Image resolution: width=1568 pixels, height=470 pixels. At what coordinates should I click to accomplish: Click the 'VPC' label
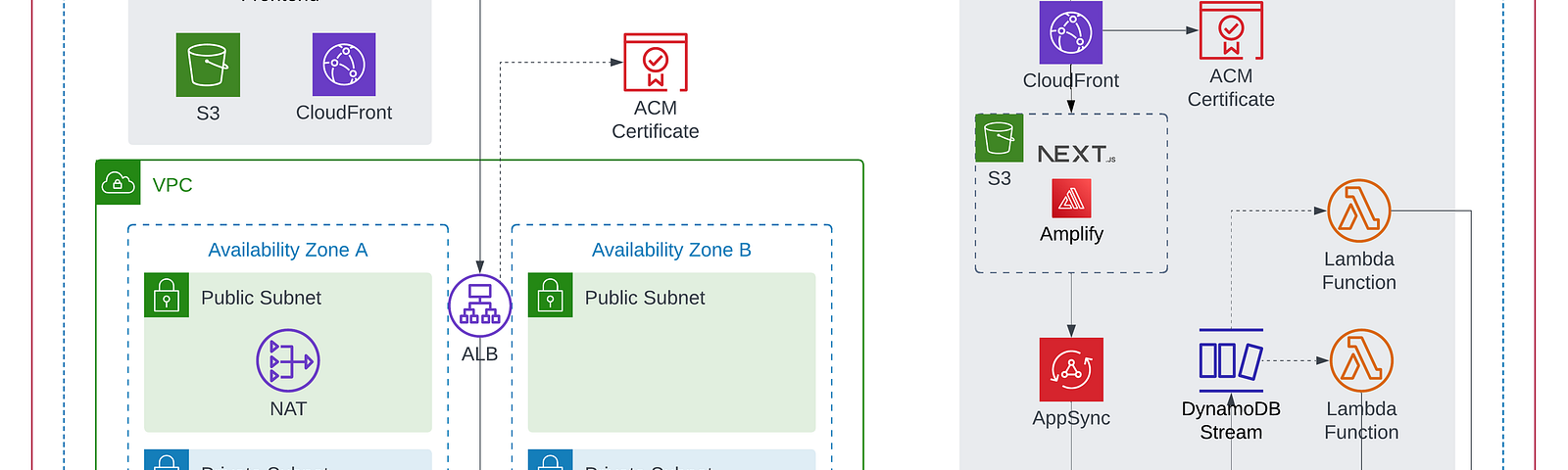(x=172, y=185)
